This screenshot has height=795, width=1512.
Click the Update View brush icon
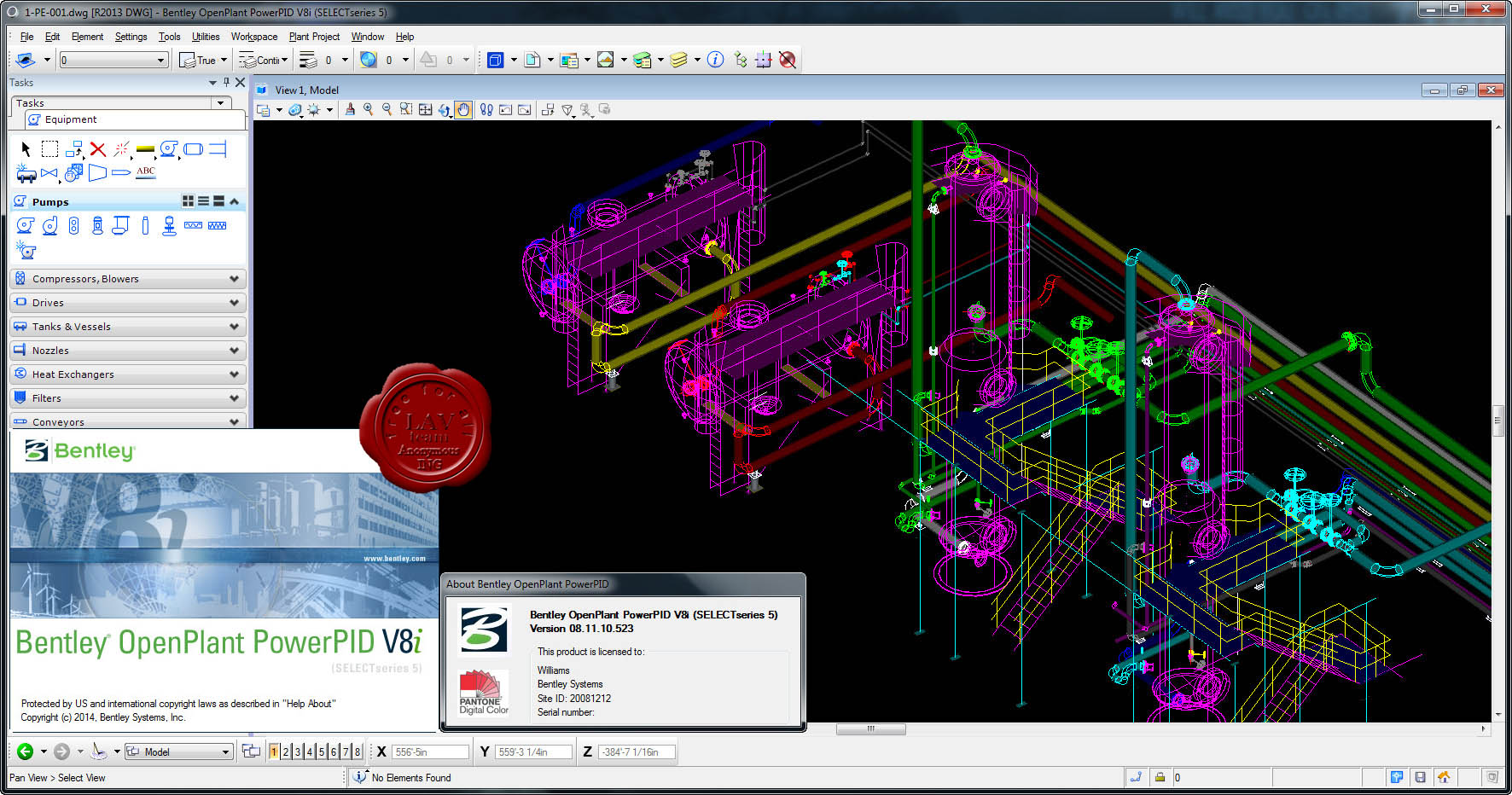[x=350, y=110]
